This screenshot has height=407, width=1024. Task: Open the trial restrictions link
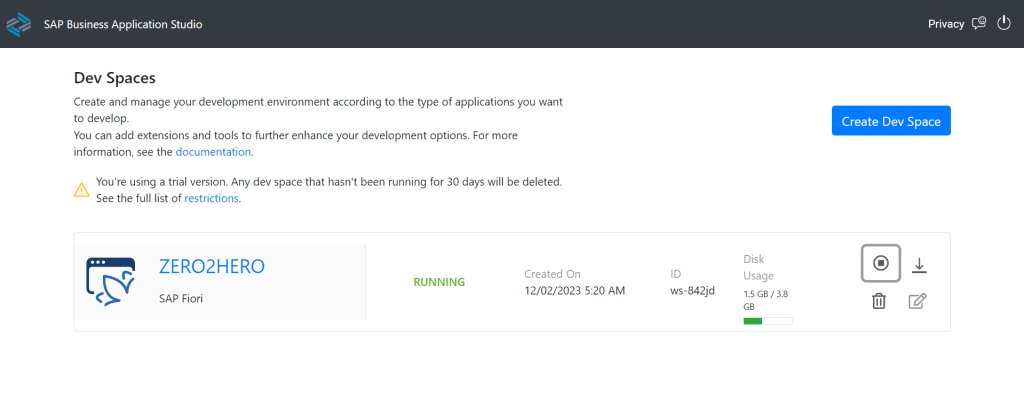(211, 198)
